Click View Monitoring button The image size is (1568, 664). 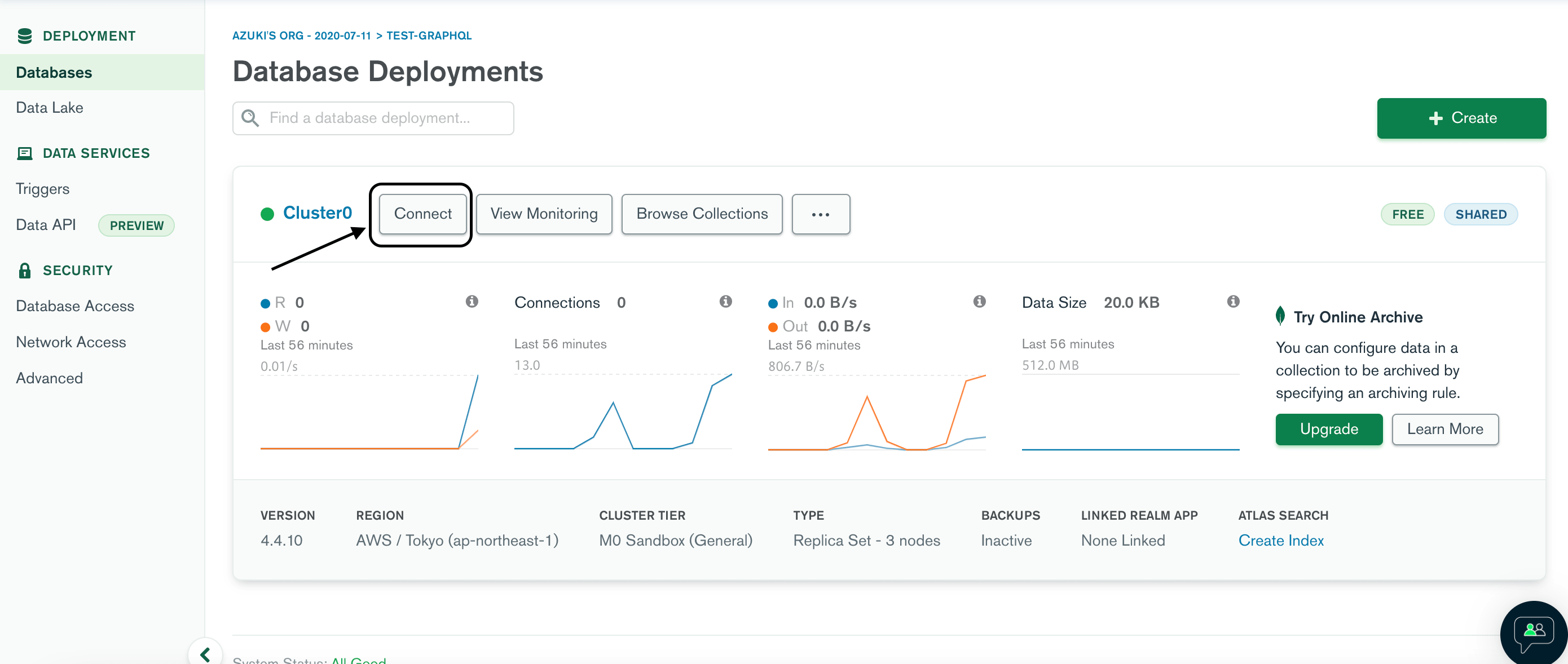[544, 214]
